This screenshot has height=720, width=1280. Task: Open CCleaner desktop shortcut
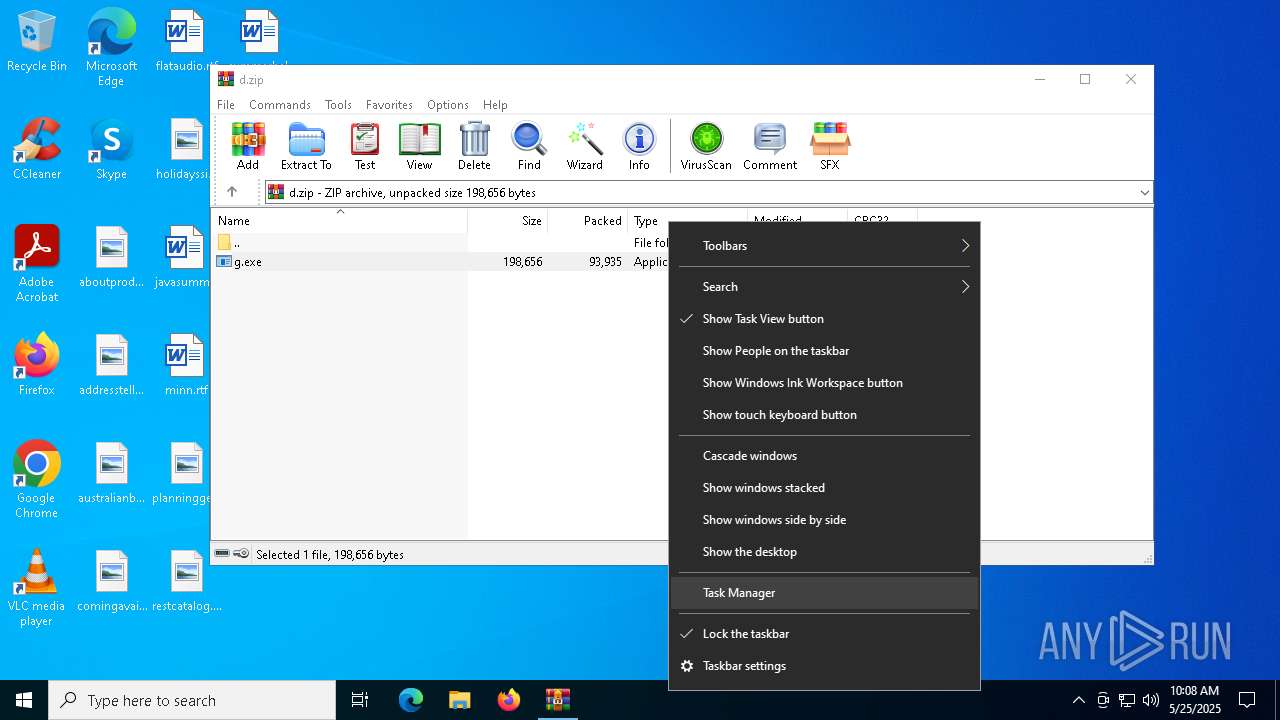point(37,149)
